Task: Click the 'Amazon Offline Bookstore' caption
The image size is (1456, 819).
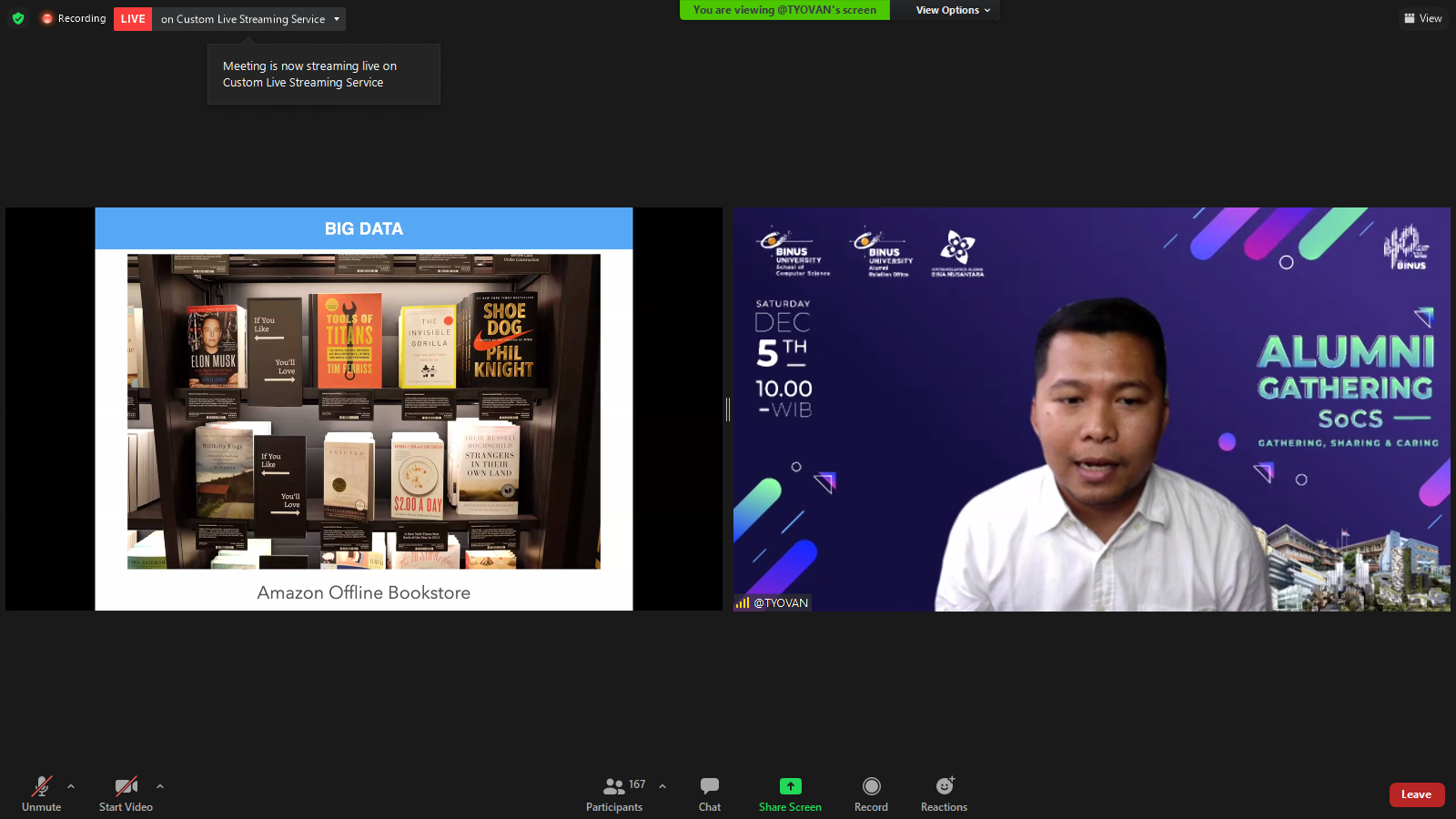Action: point(364,592)
